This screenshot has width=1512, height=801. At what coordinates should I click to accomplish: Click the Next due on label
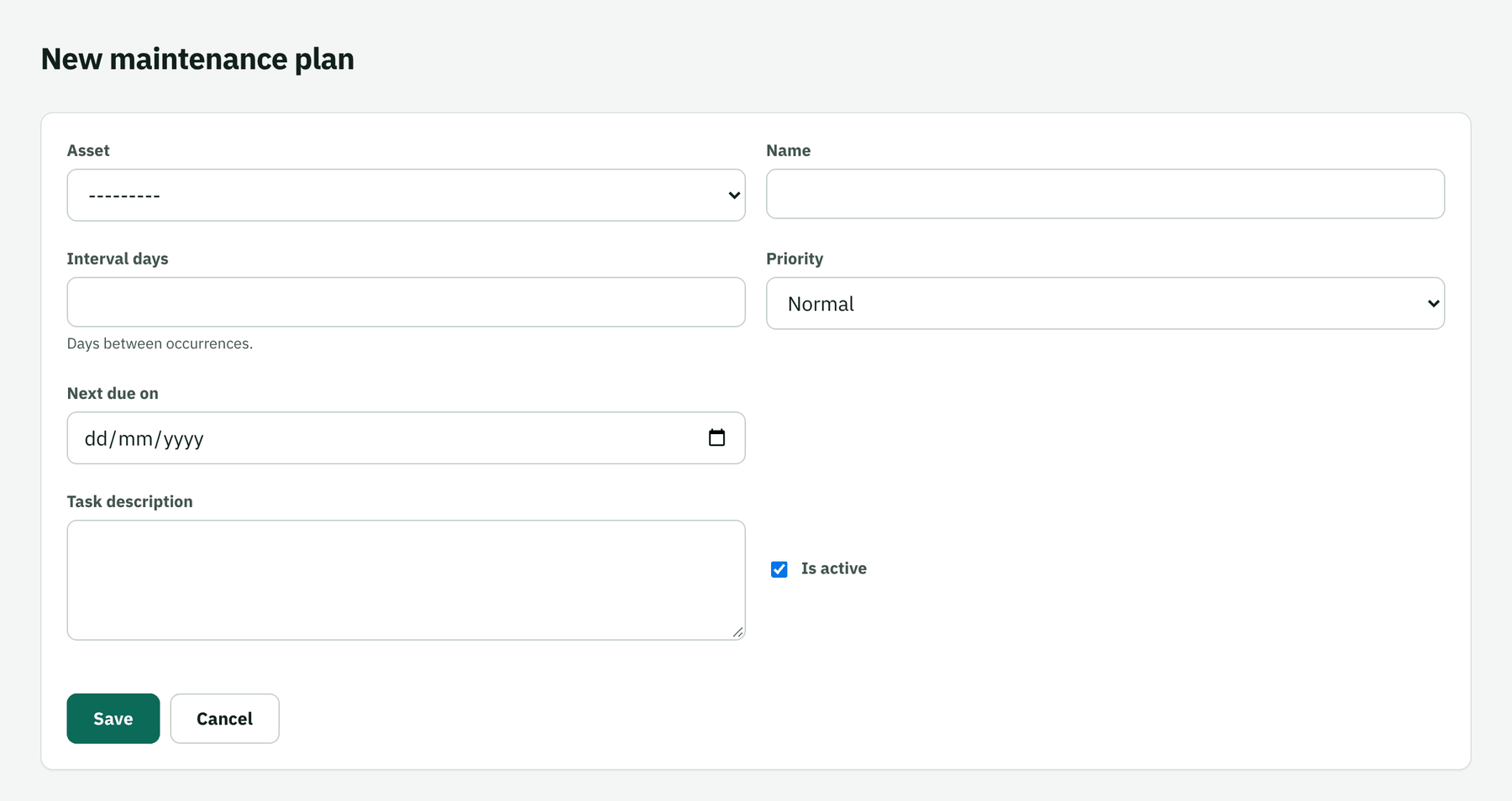click(x=113, y=393)
